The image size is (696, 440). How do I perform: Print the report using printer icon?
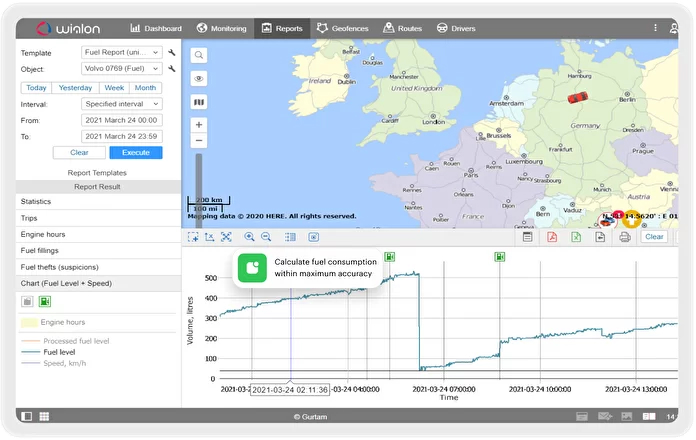(625, 237)
